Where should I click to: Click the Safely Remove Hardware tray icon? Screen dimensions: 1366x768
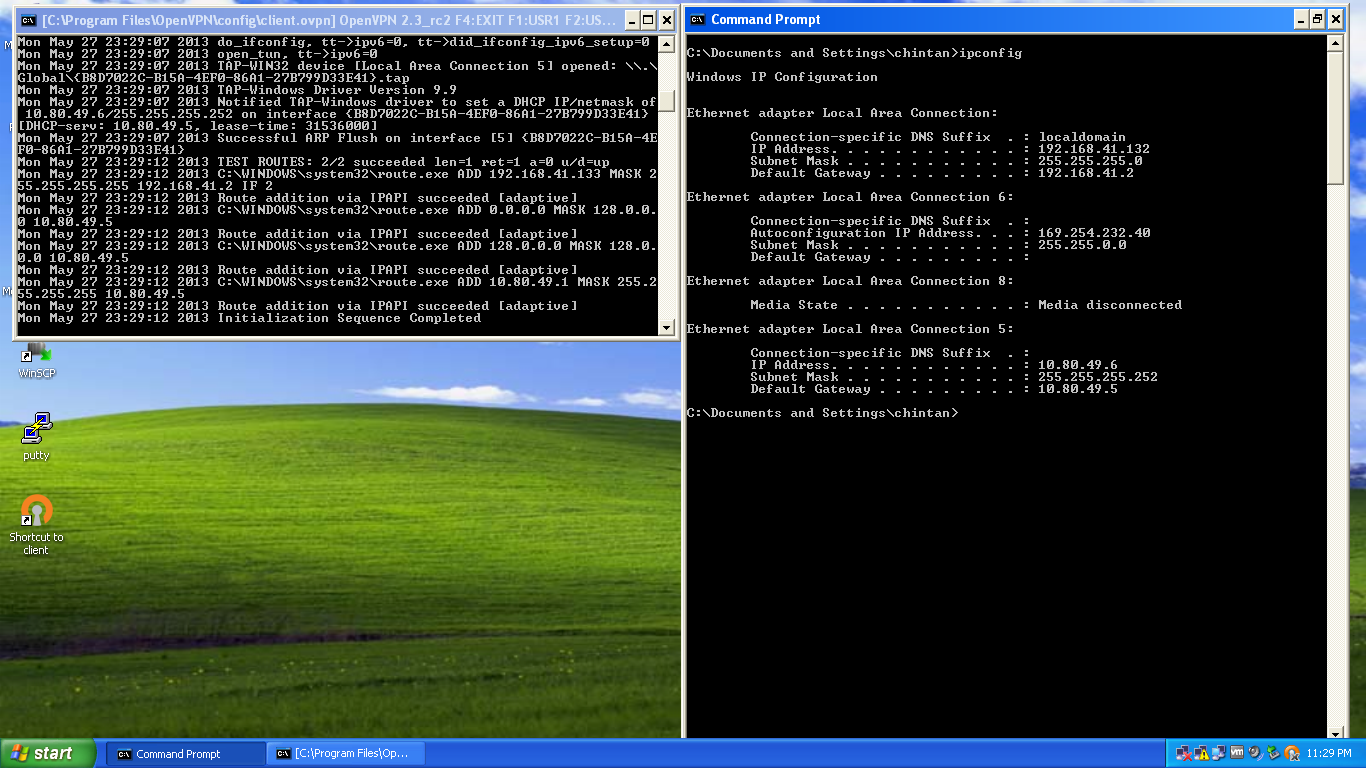point(1273,753)
